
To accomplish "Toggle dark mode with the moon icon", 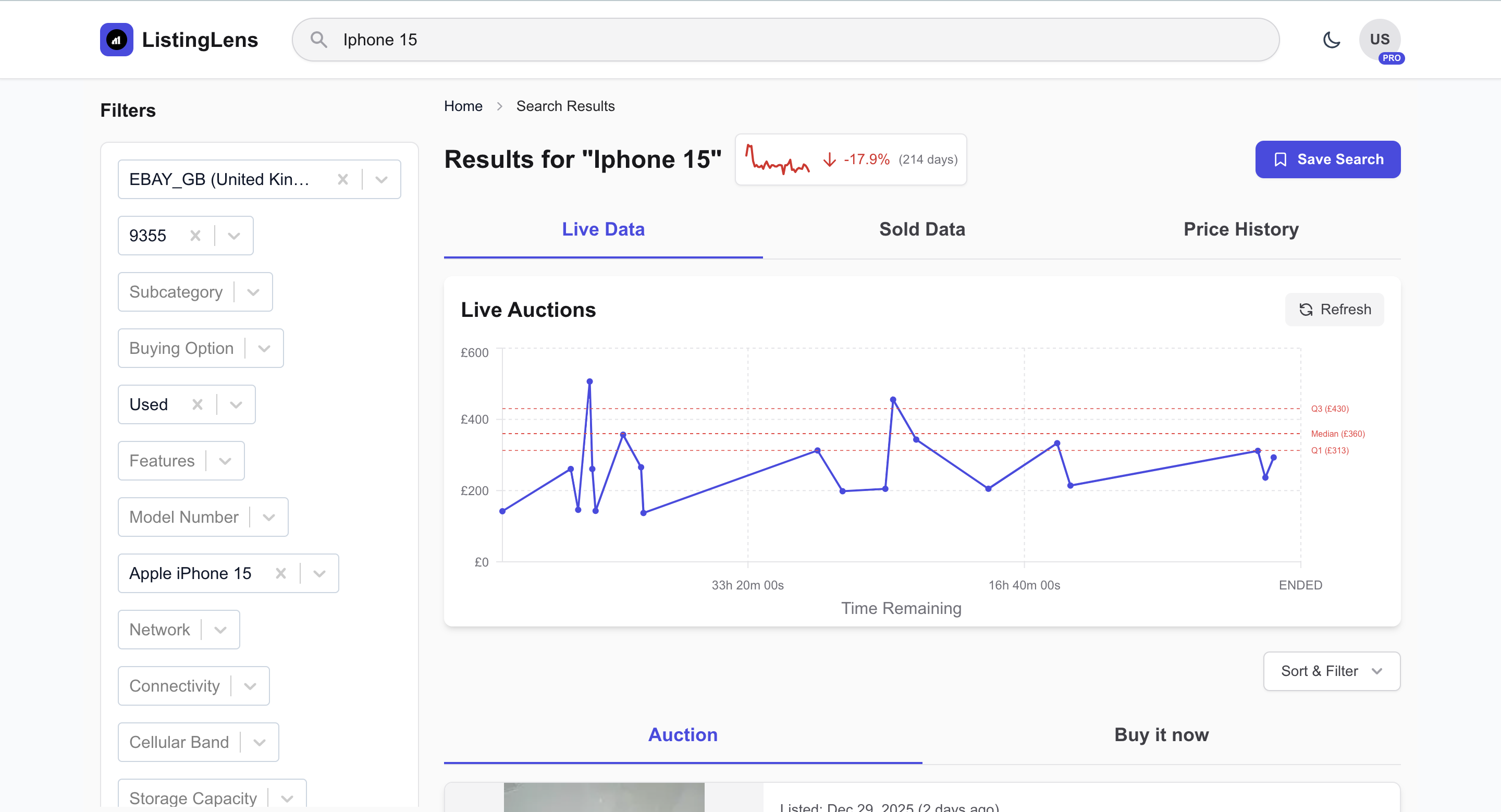I will [x=1332, y=39].
